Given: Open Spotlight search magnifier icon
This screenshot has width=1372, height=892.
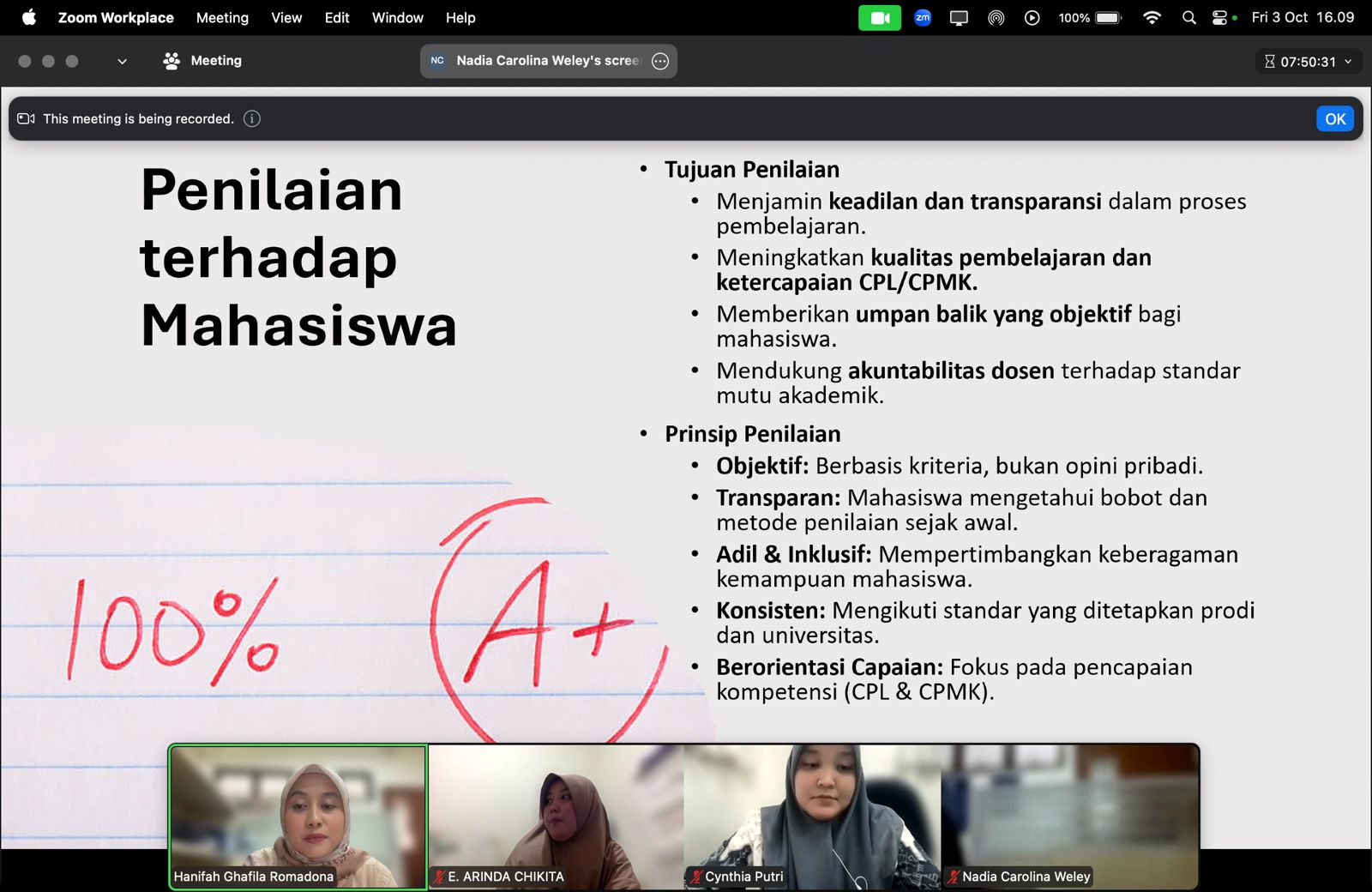Looking at the screenshot, I should coord(1188,18).
